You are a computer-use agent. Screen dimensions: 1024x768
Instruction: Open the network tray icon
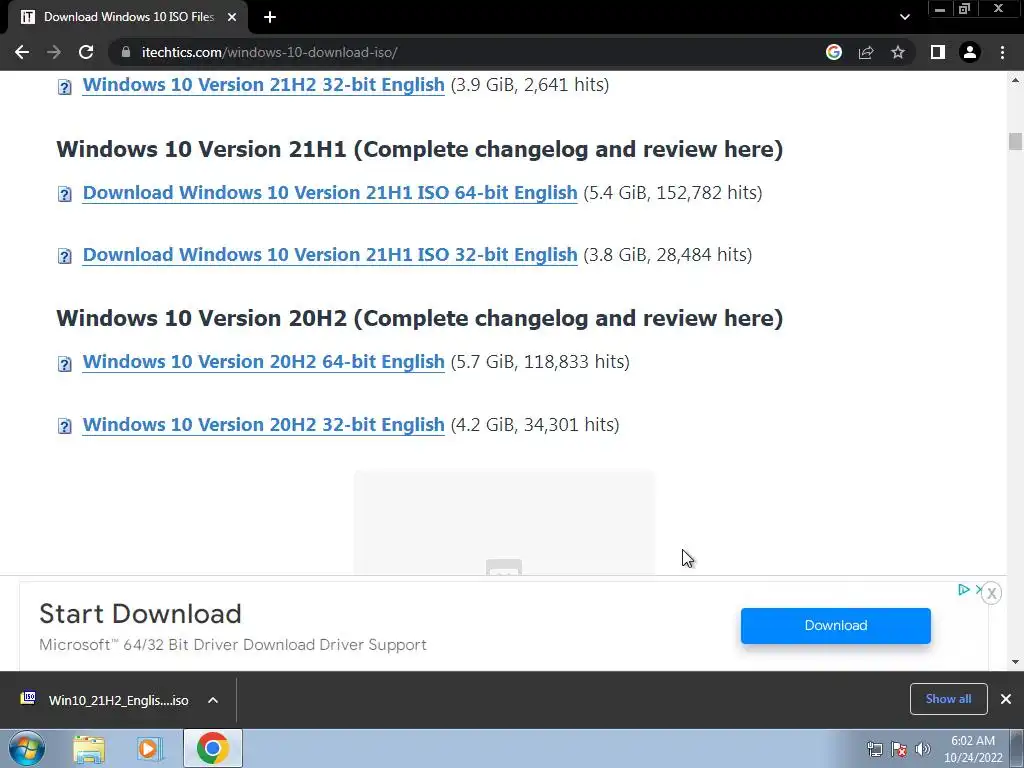click(x=874, y=749)
